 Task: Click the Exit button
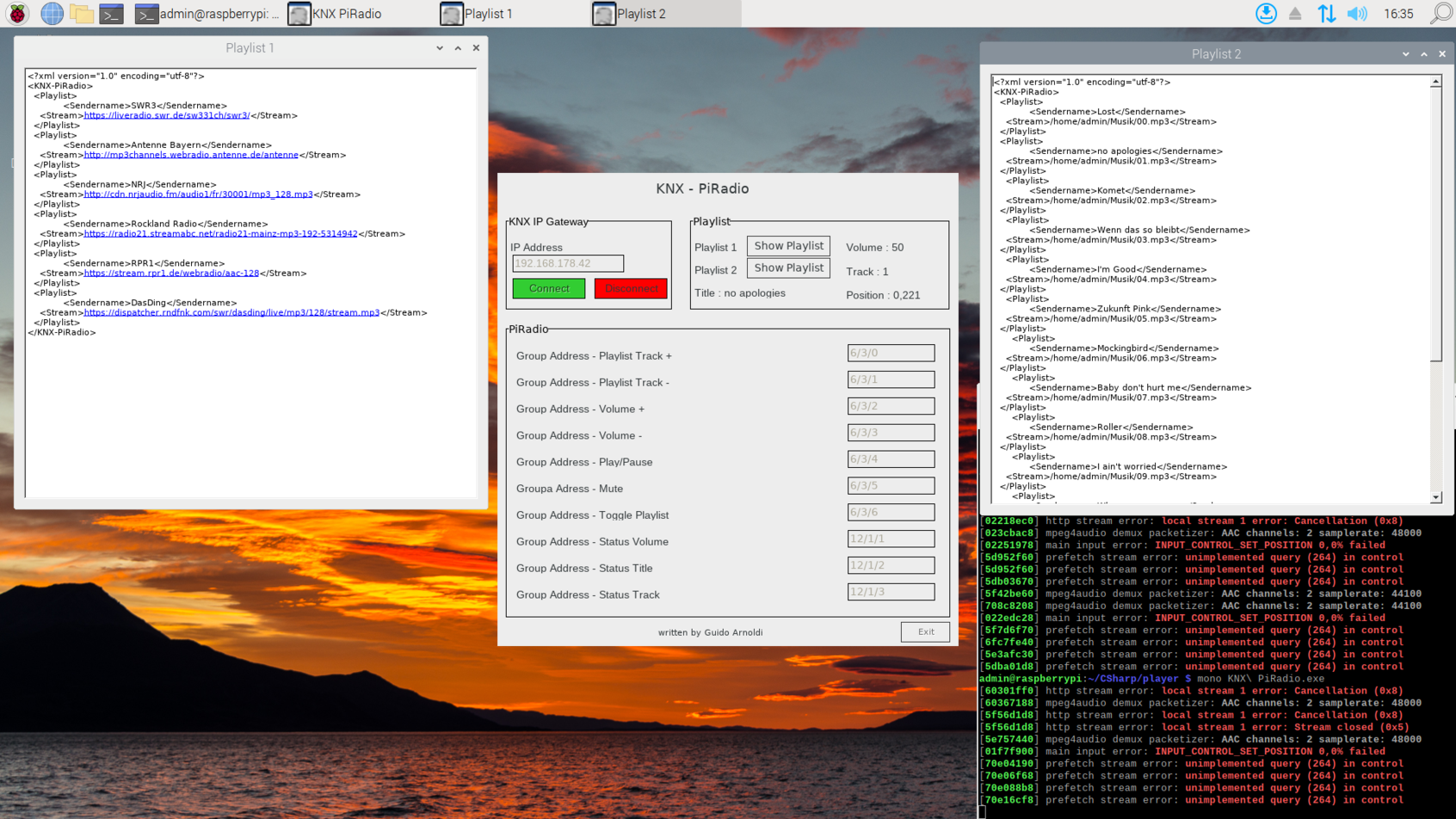pos(925,631)
